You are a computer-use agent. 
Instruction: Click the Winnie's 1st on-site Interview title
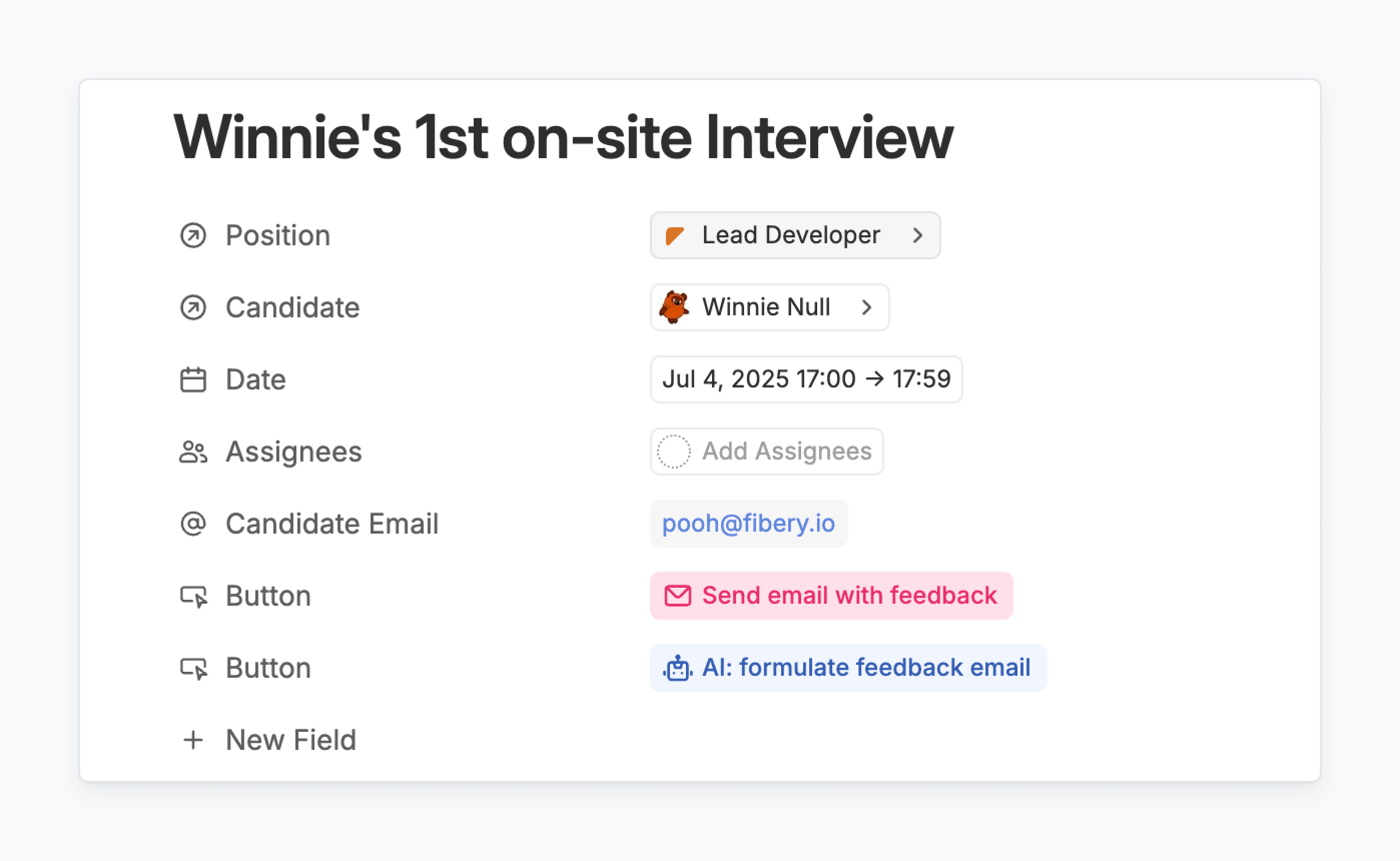point(563,138)
